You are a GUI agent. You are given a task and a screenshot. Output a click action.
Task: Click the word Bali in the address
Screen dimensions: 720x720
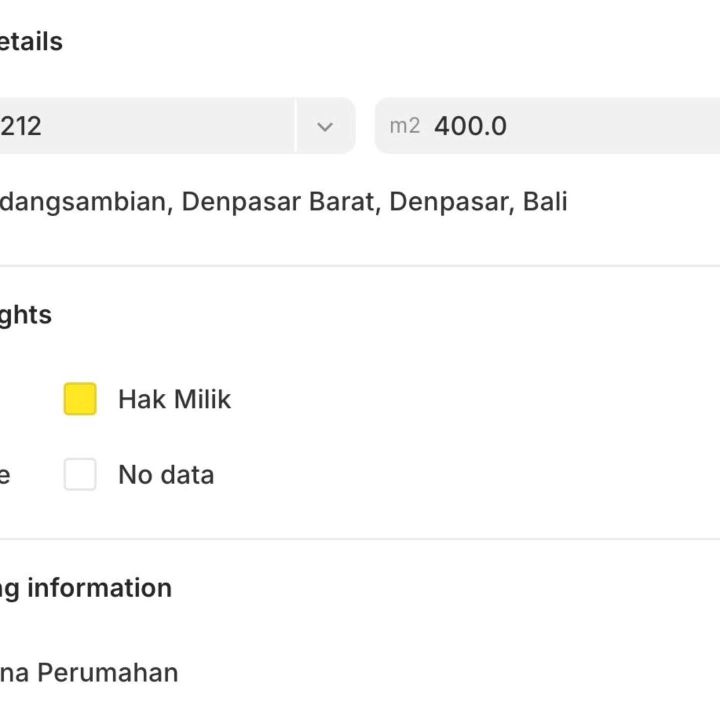(545, 202)
